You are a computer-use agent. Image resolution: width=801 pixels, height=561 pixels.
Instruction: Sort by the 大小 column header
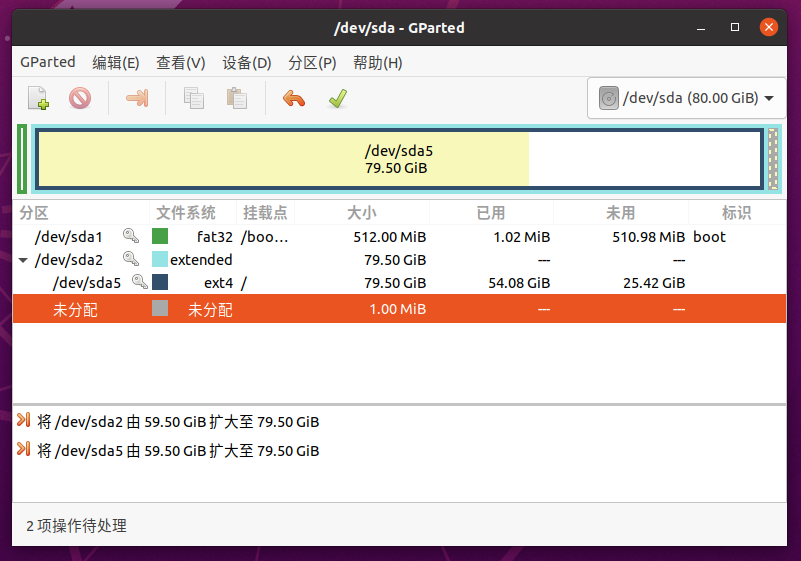click(x=362, y=213)
